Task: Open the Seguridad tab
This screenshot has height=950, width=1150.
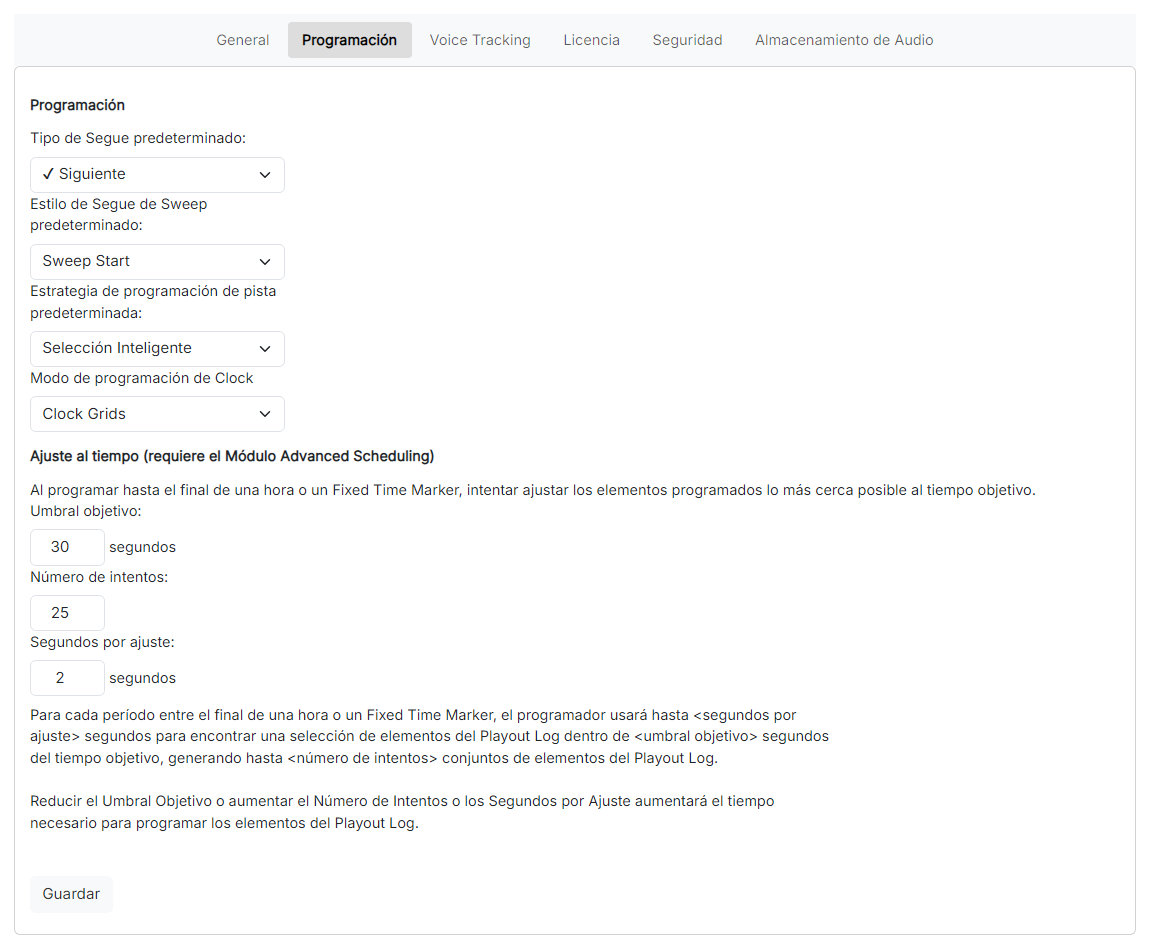Action: click(688, 40)
